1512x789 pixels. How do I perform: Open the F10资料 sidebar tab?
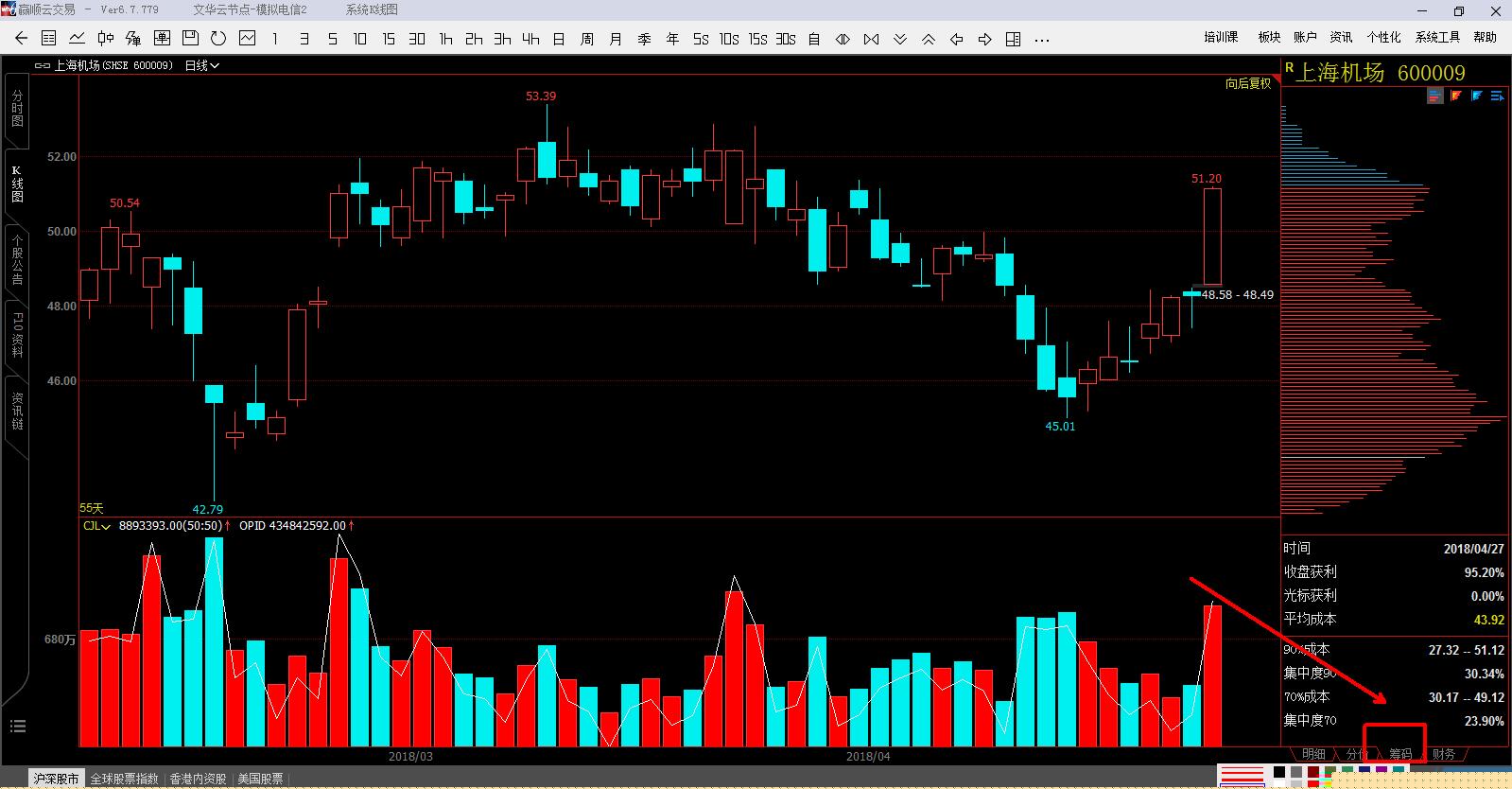tap(17, 333)
